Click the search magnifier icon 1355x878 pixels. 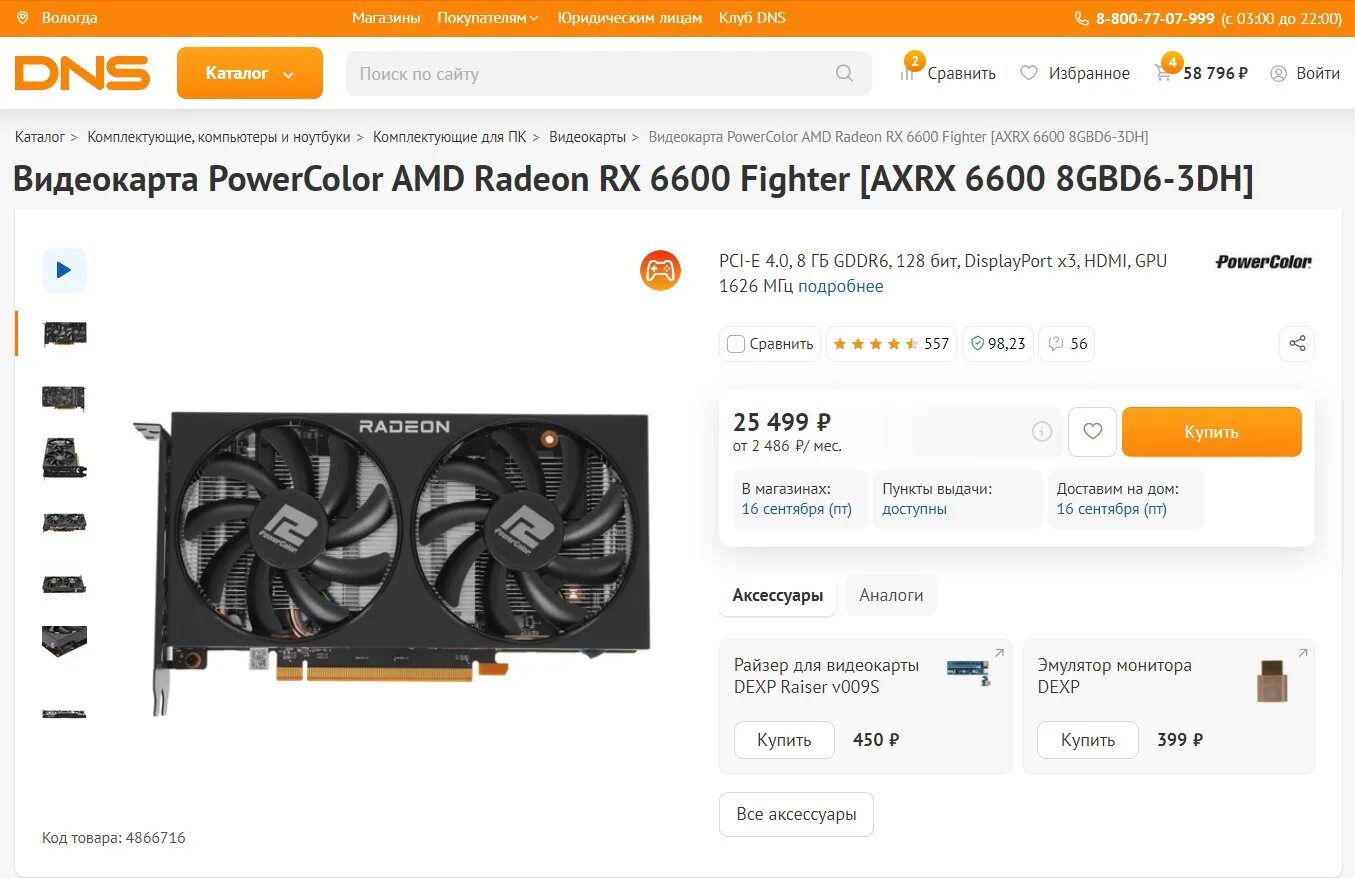click(844, 73)
